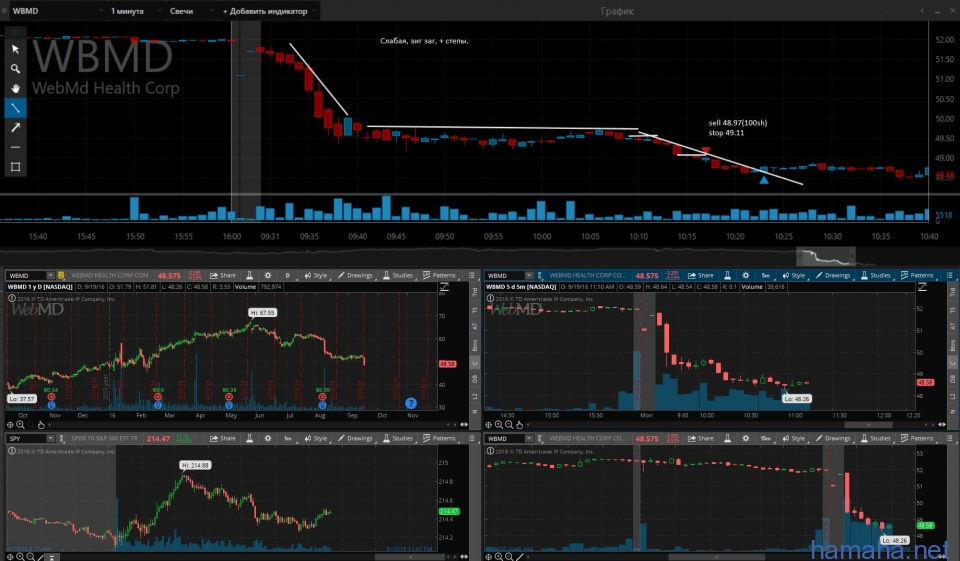Toggle Btns side tab on WBMD daily chart

pos(474,345)
